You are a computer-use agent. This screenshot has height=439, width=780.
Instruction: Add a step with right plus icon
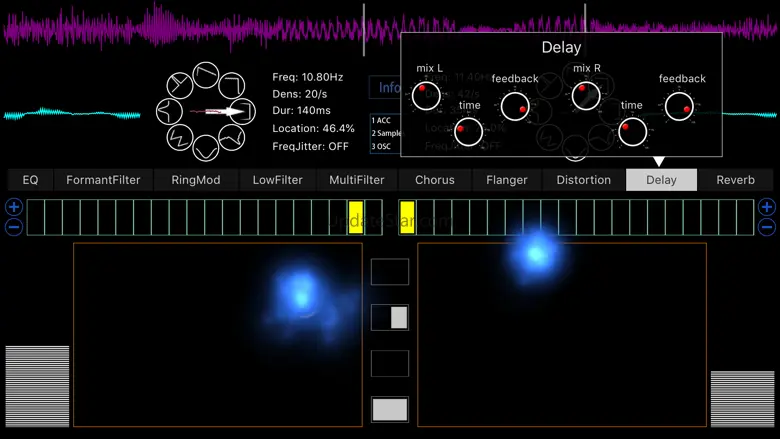[x=767, y=207]
